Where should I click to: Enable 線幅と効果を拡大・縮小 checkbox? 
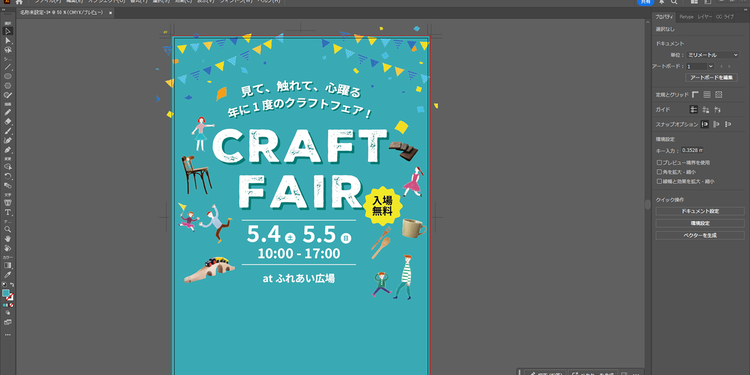(660, 181)
